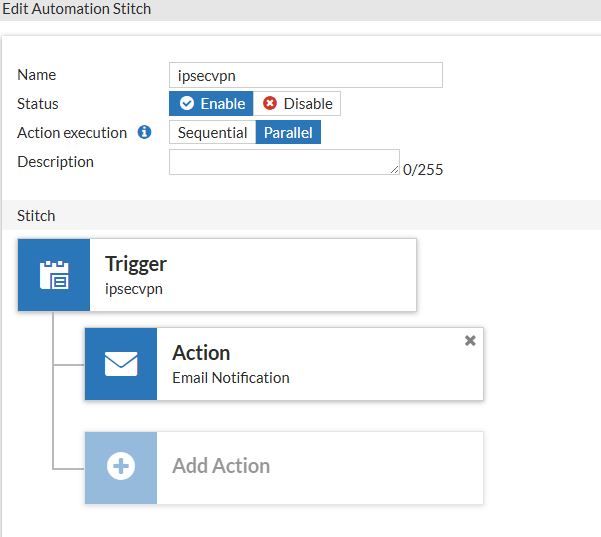This screenshot has width=601, height=537.
Task: Select Parallel action execution
Action: pos(288,133)
